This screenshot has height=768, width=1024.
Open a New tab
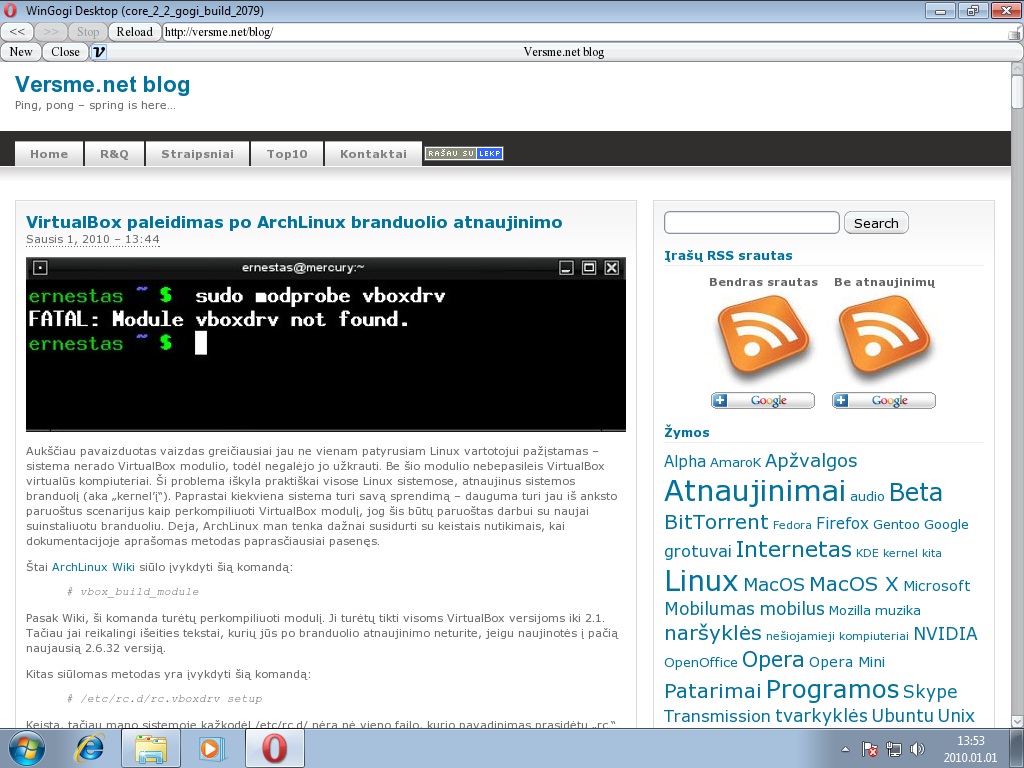[21, 52]
